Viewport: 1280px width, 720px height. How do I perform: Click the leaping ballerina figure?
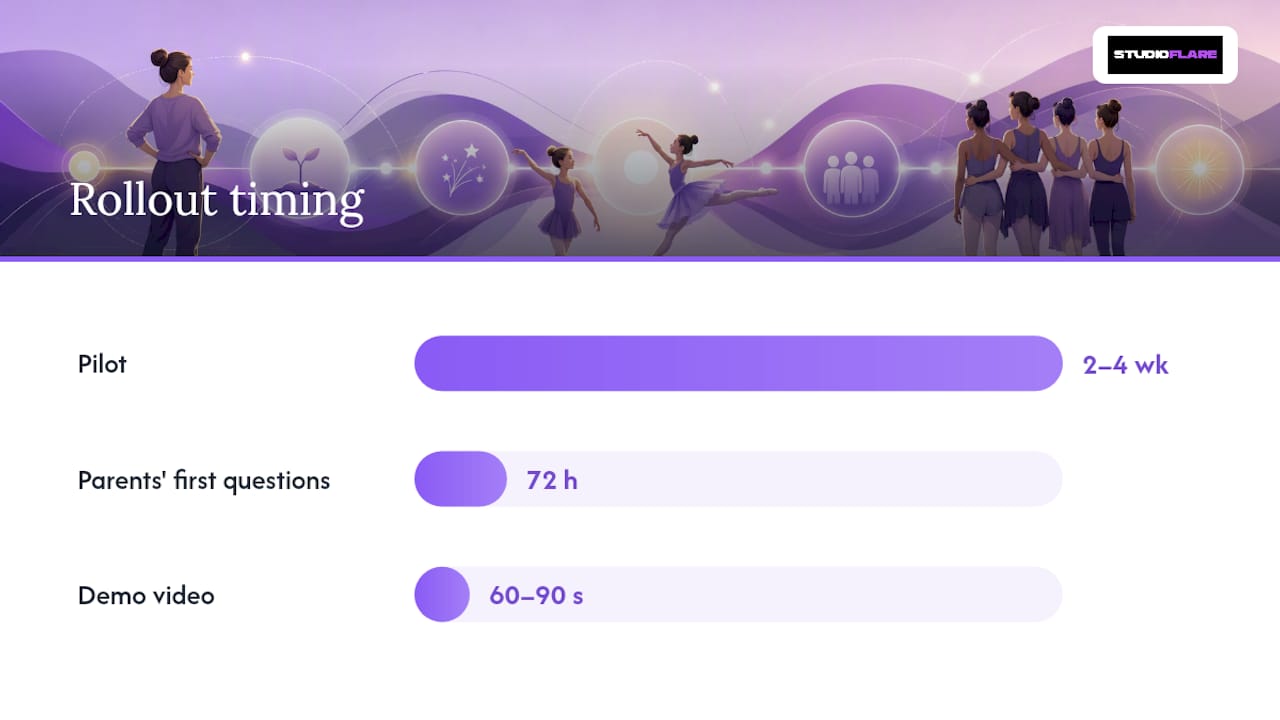pos(700,191)
